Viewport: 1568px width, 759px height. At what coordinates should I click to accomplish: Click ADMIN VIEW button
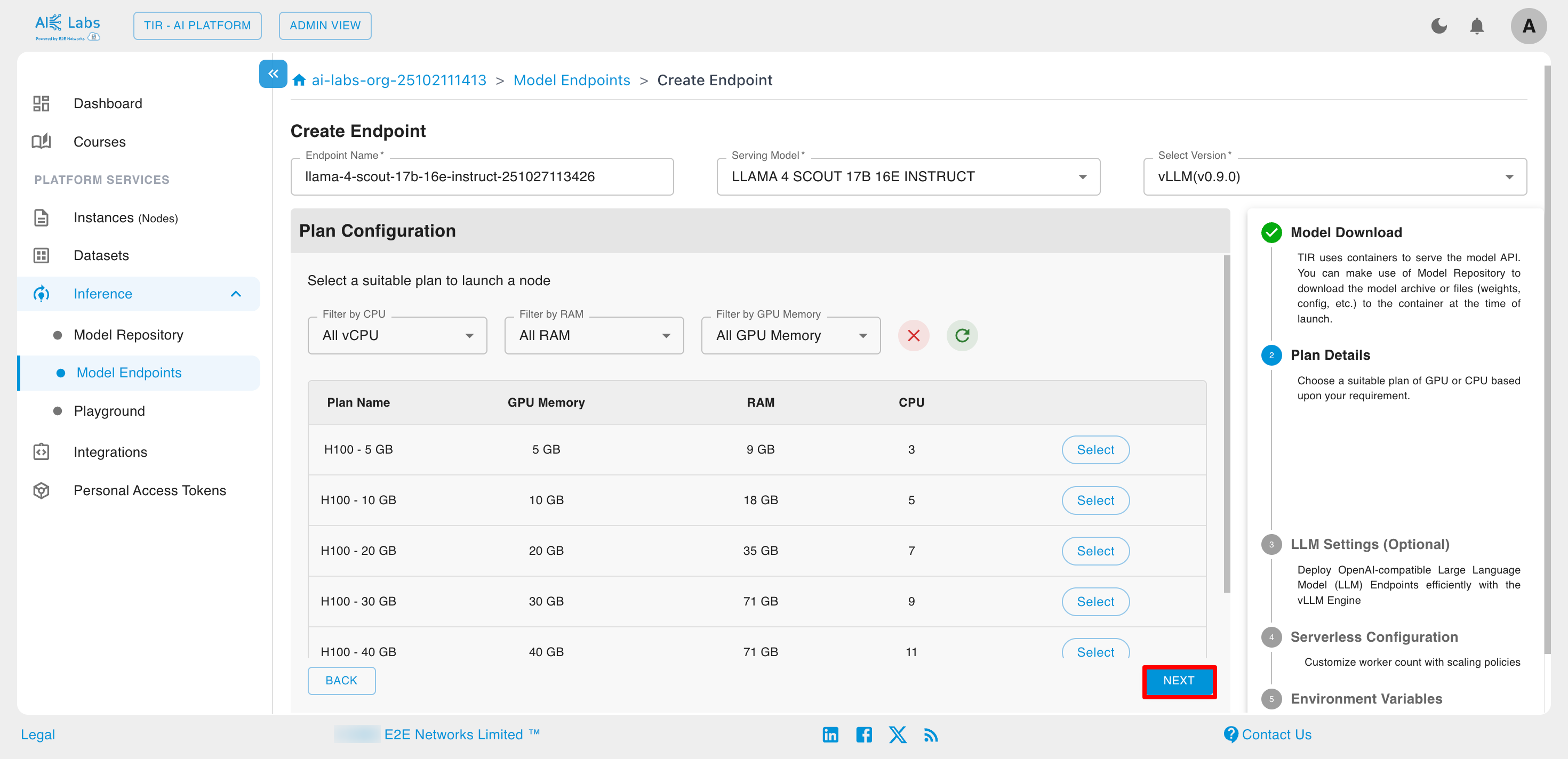click(325, 26)
